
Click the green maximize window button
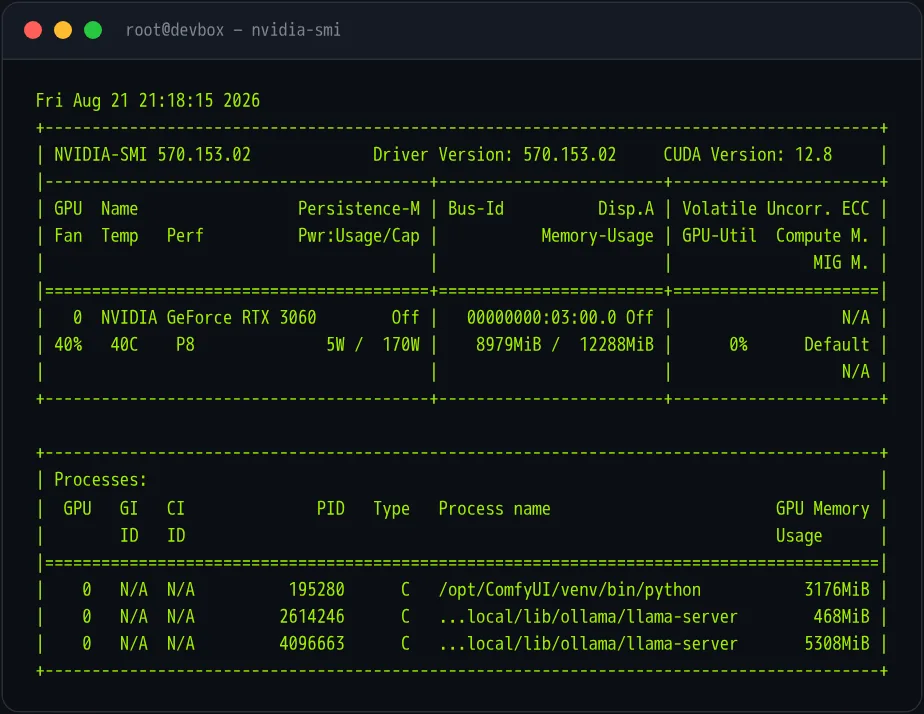(93, 30)
